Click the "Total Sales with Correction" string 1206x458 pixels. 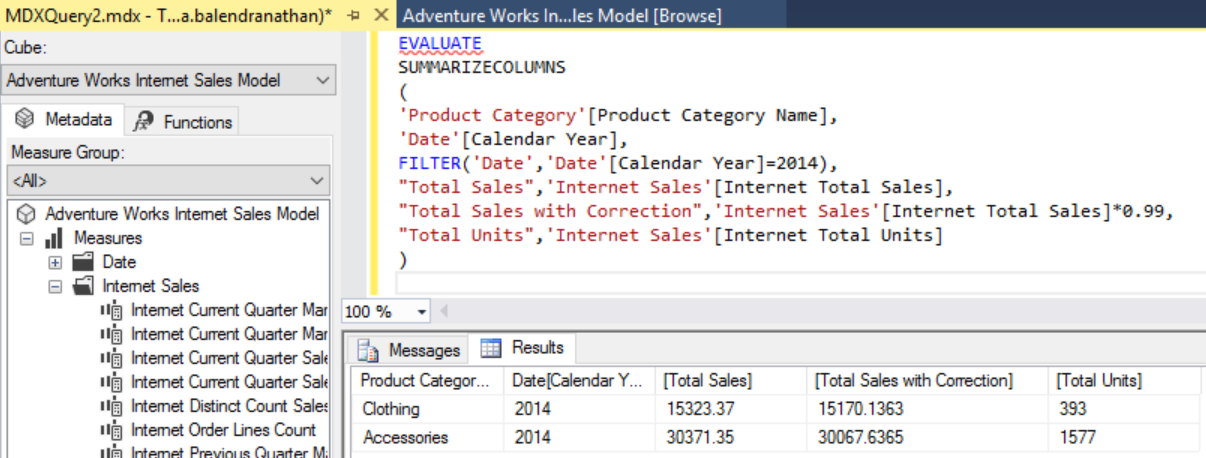pyautogui.click(x=550, y=211)
